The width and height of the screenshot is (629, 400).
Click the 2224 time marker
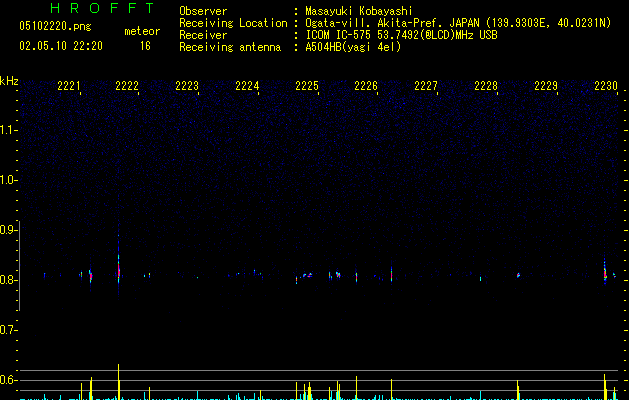coord(247,86)
